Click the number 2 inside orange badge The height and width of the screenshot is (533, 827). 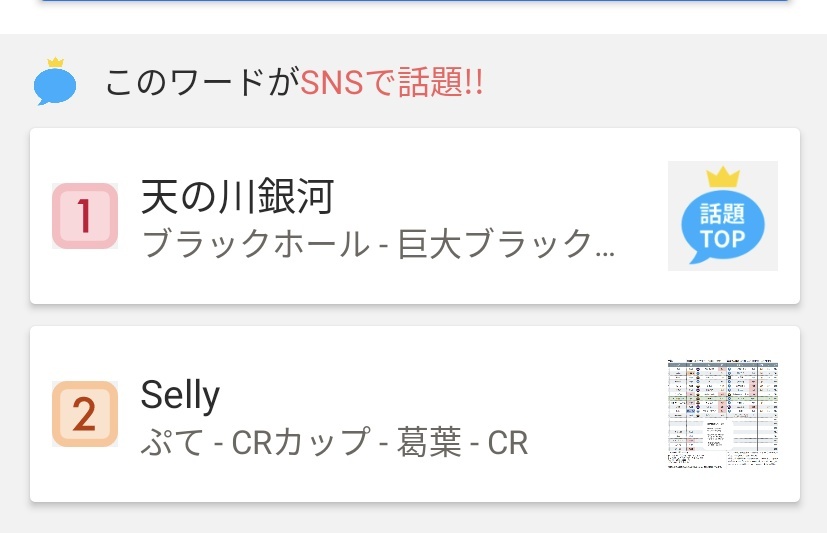pos(84,414)
